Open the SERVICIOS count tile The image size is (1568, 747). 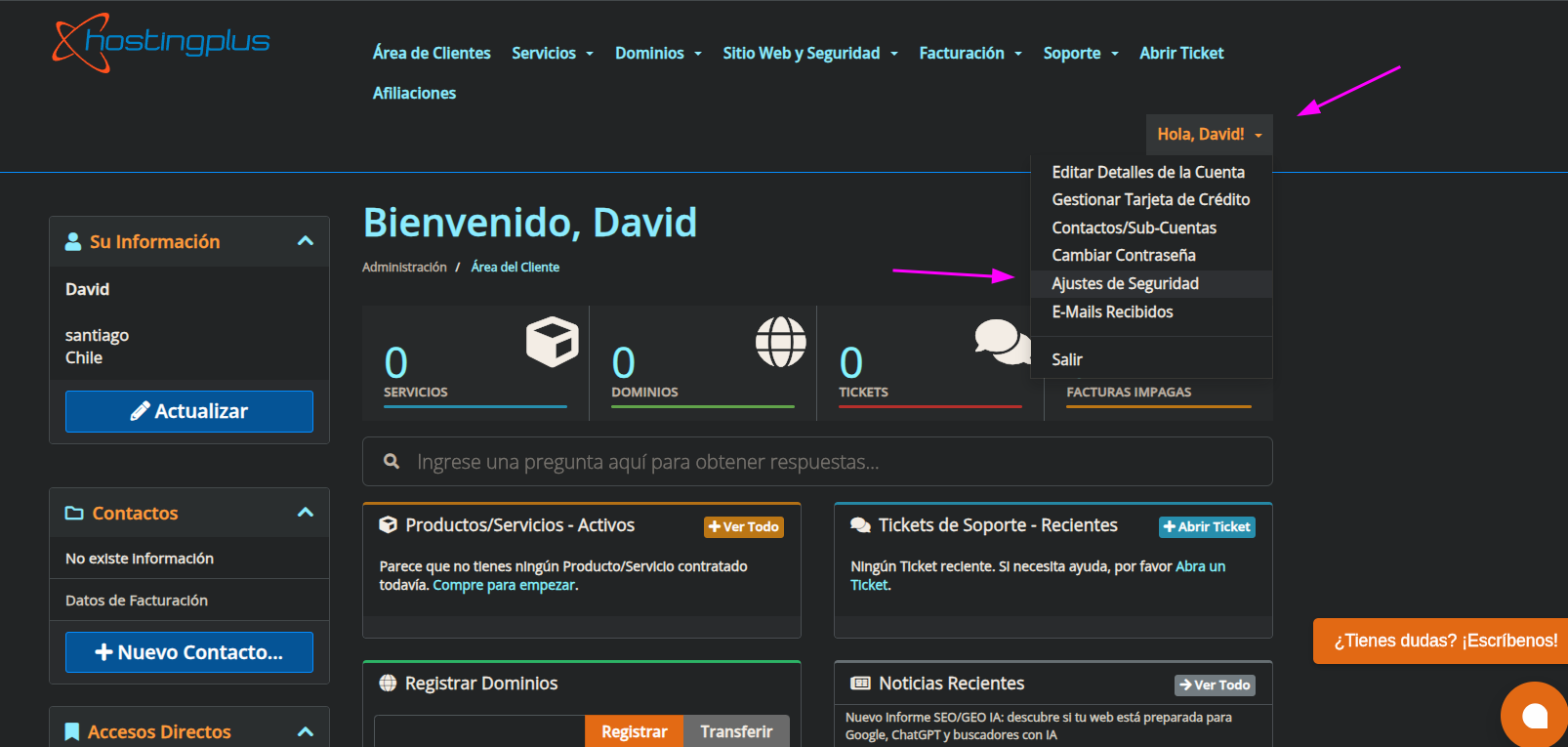475,363
